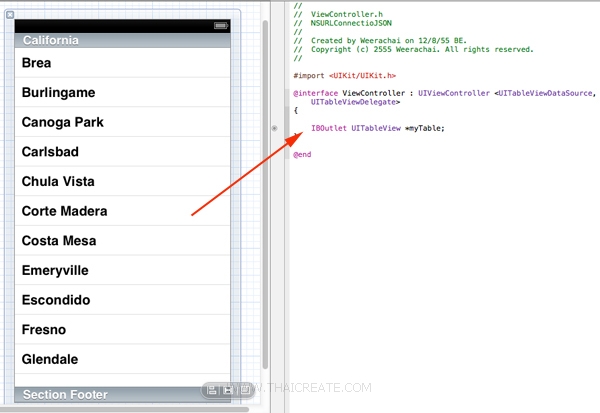Select the Costa Mesa row
Viewport: 600px width, 413px height.
coord(122,240)
